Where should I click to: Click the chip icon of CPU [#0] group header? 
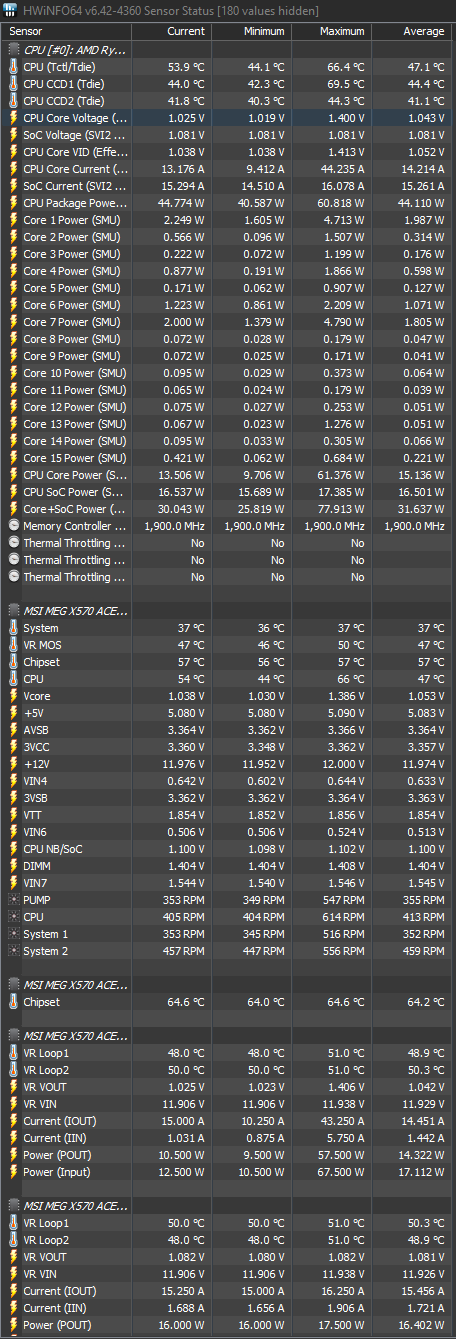pos(13,48)
